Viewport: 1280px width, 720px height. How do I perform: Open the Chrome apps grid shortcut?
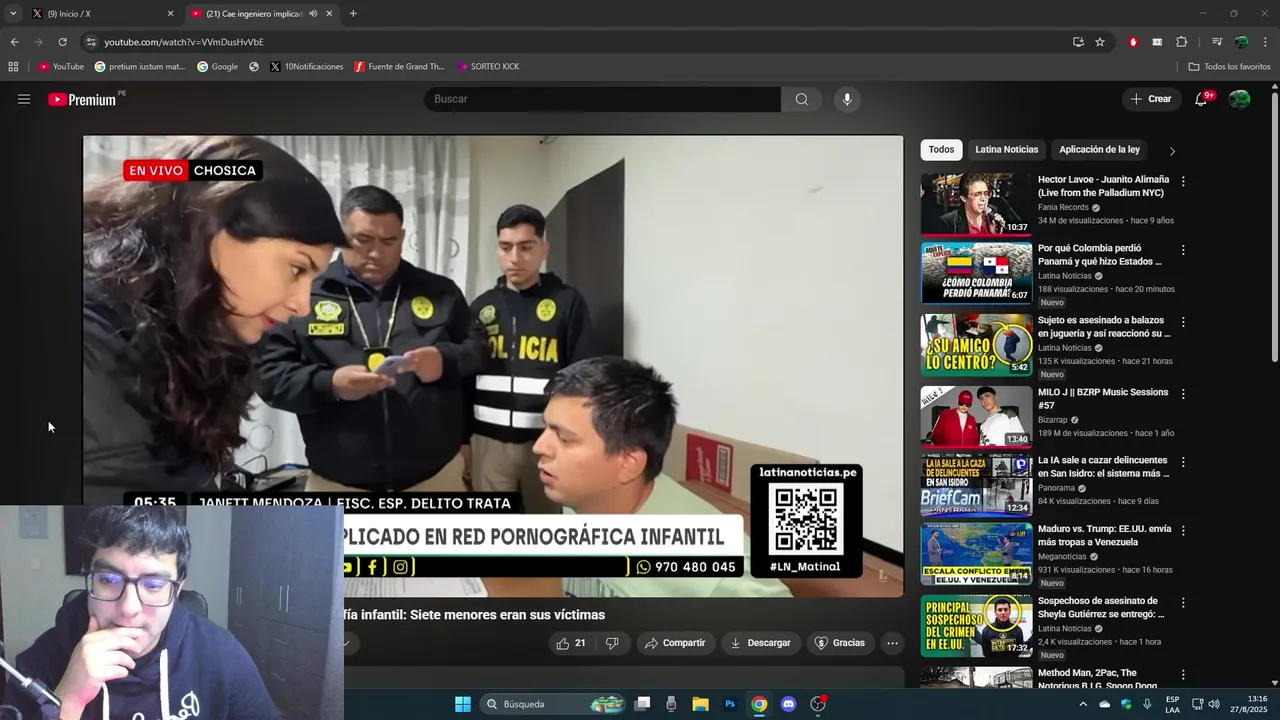[13, 67]
